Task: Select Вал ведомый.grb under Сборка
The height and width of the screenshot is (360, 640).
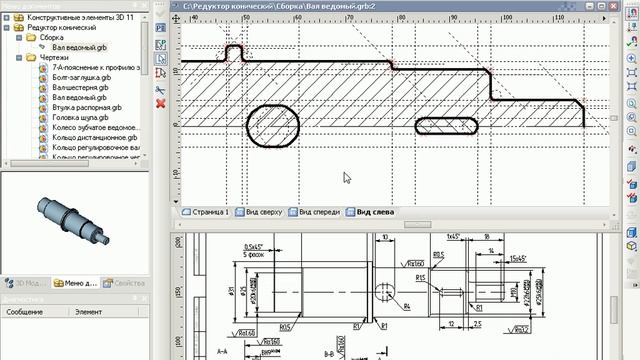Action: [79, 47]
